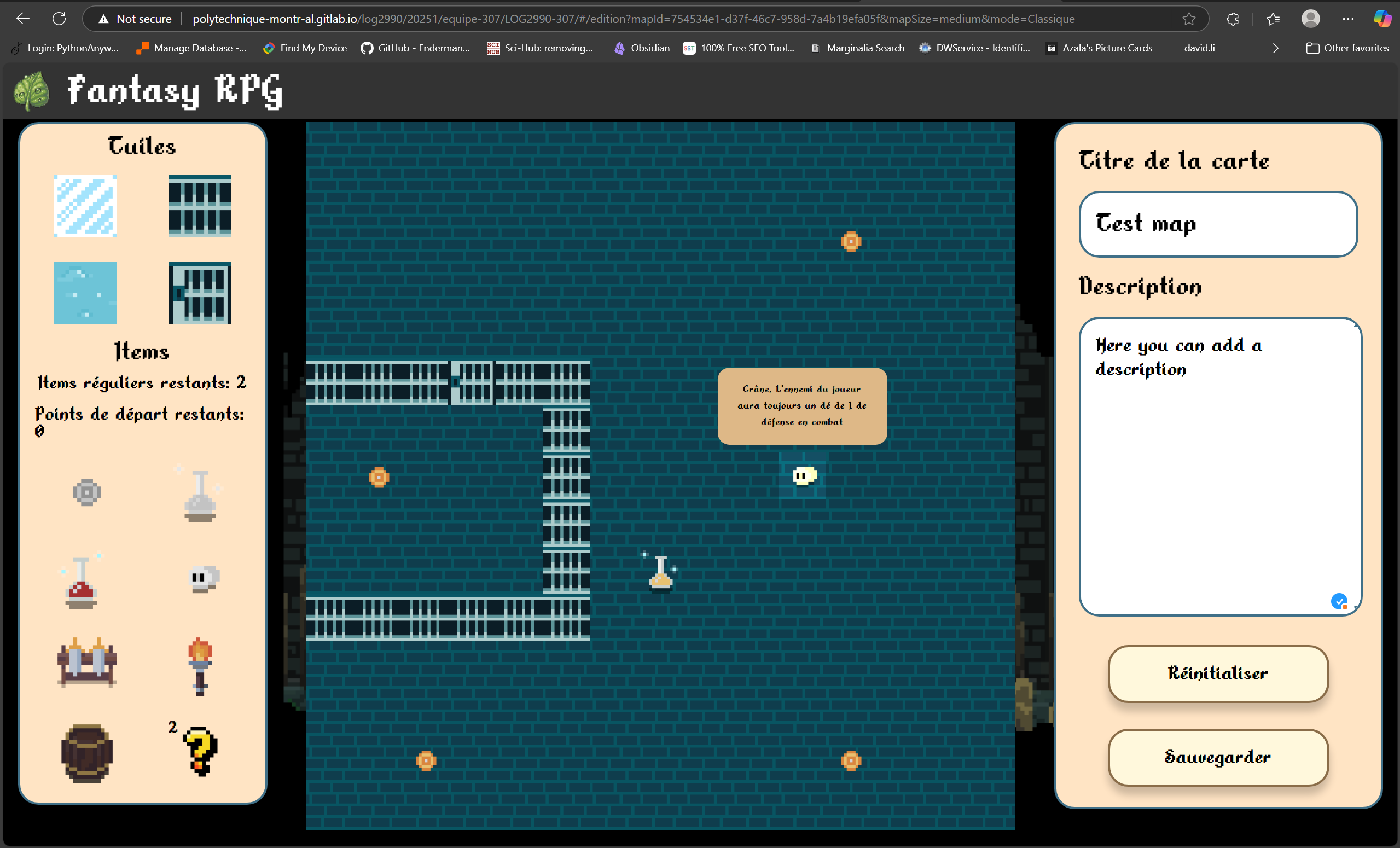Open the browser three-dot settings menu
This screenshot has width=1400, height=848.
click(x=1348, y=19)
